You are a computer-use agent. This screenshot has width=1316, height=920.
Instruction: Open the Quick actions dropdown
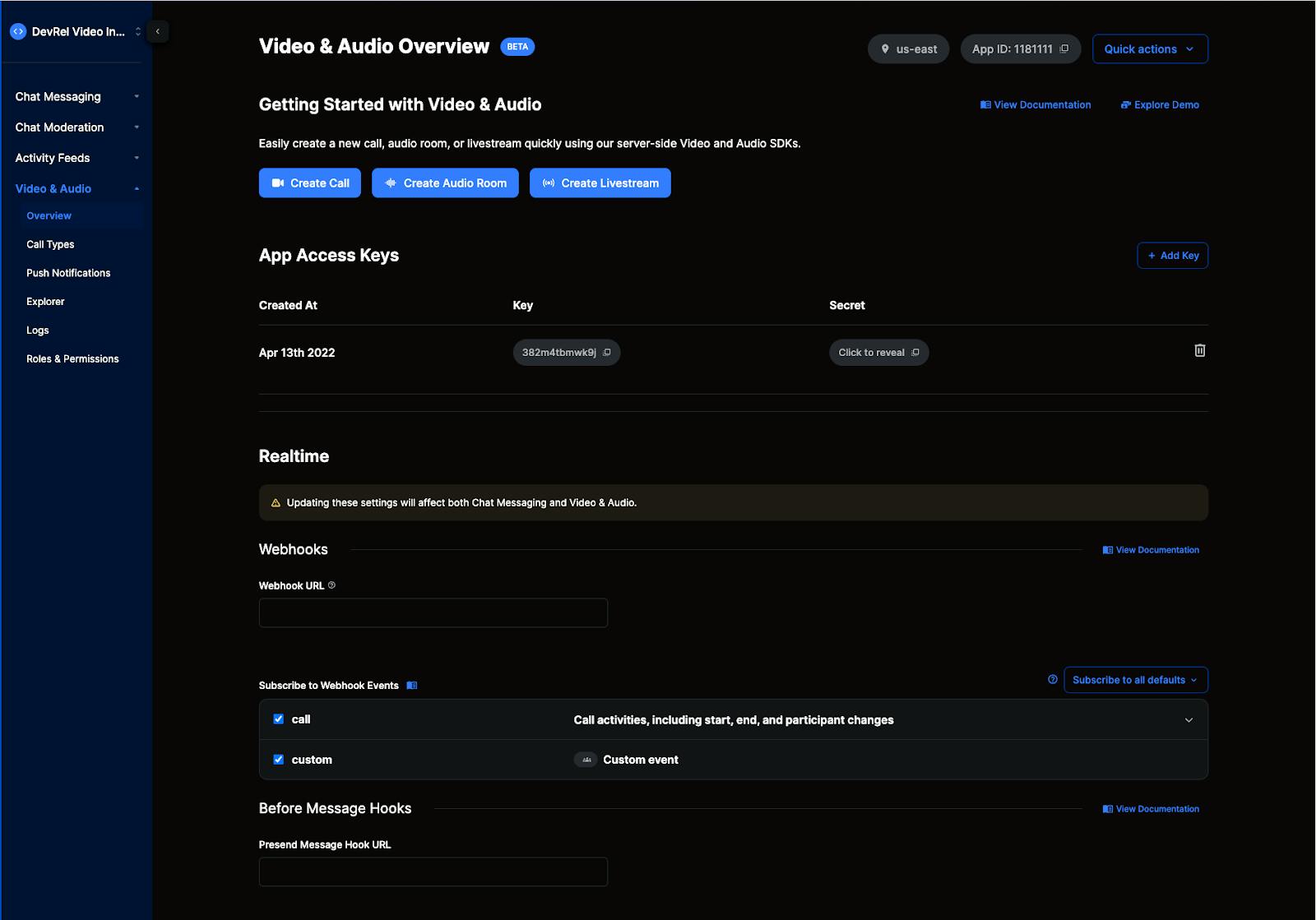pyautogui.click(x=1149, y=49)
